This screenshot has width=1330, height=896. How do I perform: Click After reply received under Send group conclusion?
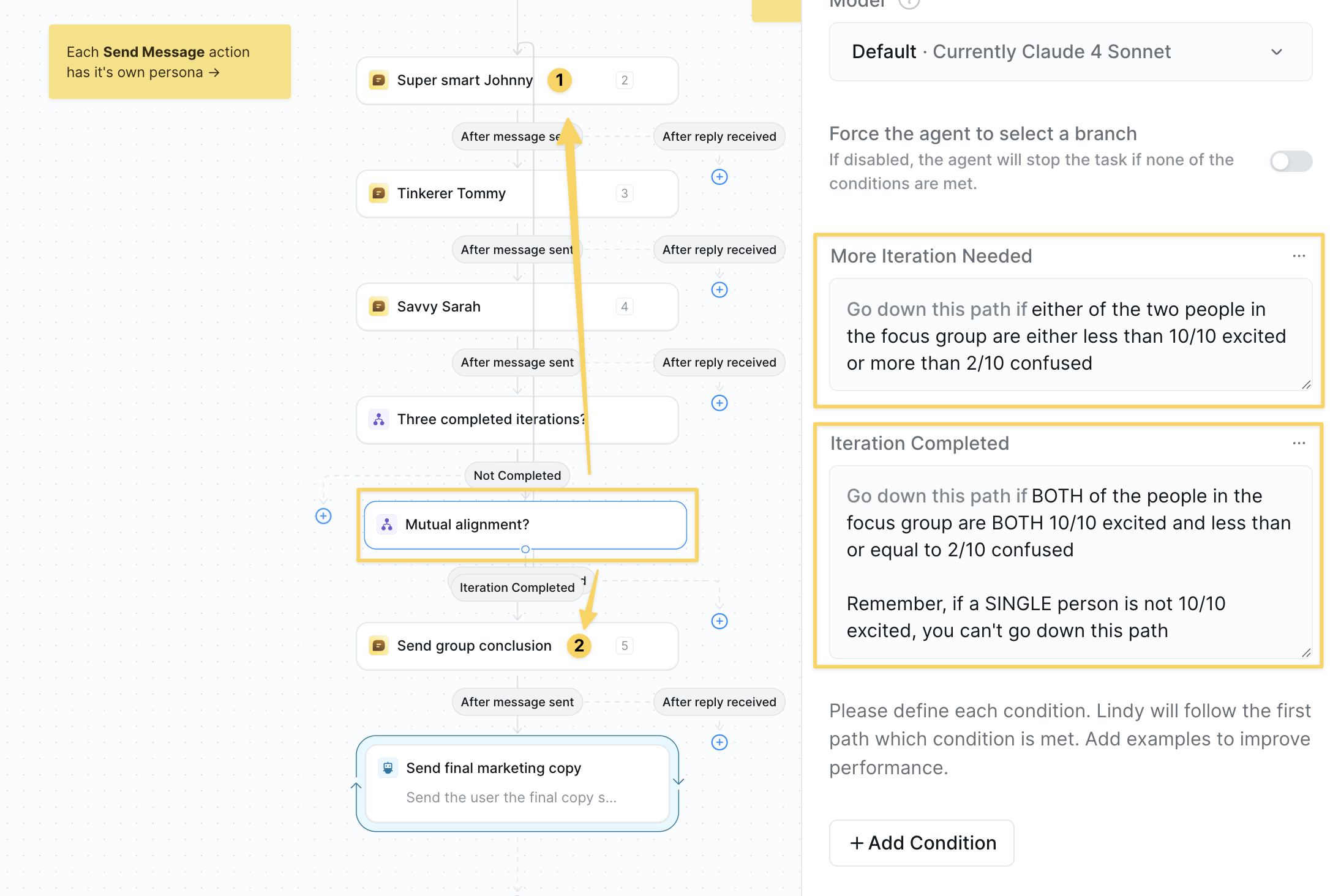tap(719, 702)
